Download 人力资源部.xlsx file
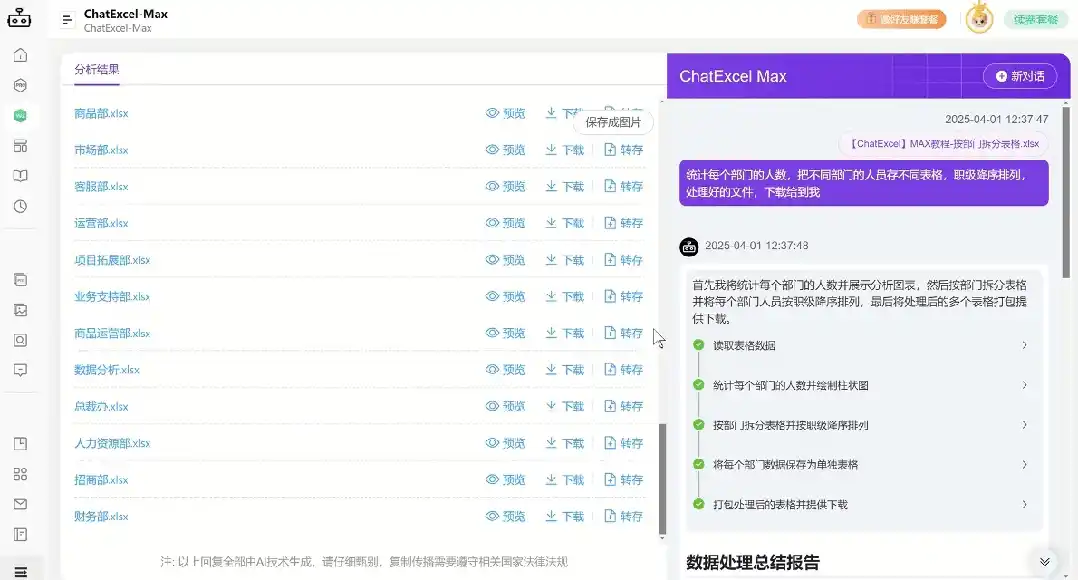This screenshot has height=580, width=1078. click(x=564, y=443)
